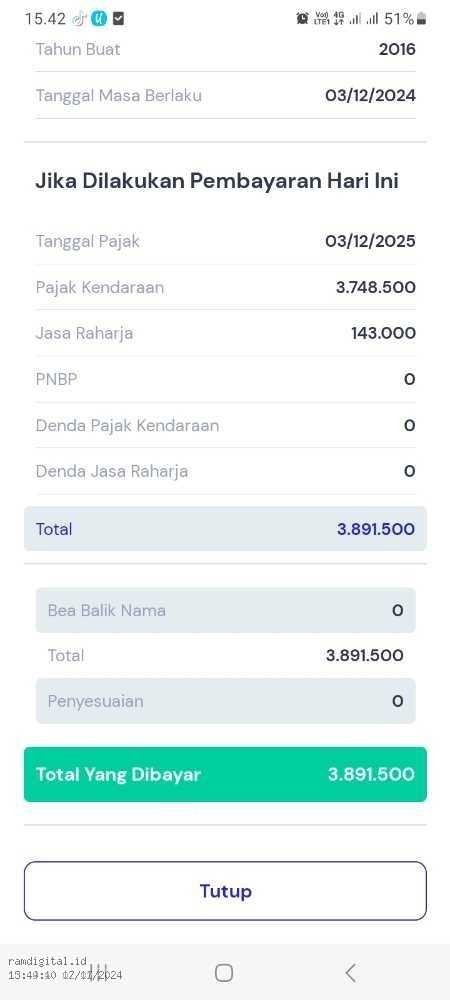Tap the blue highlighted Total row
The width and height of the screenshot is (450, 1000).
(x=225, y=529)
